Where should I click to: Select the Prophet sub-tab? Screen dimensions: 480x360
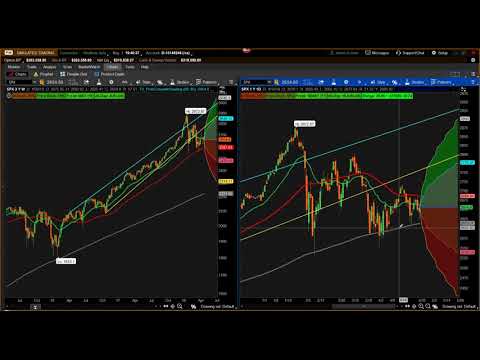[44, 74]
